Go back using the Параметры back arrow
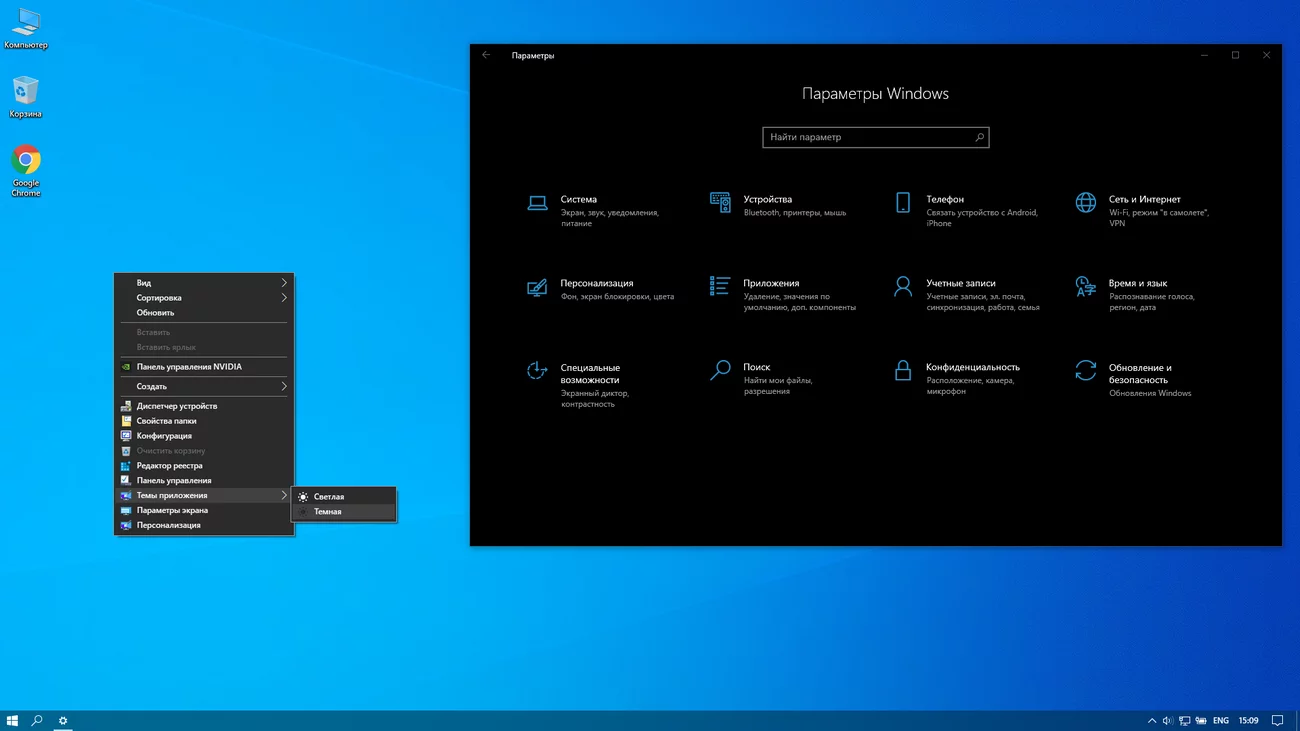1300x731 pixels. click(486, 55)
